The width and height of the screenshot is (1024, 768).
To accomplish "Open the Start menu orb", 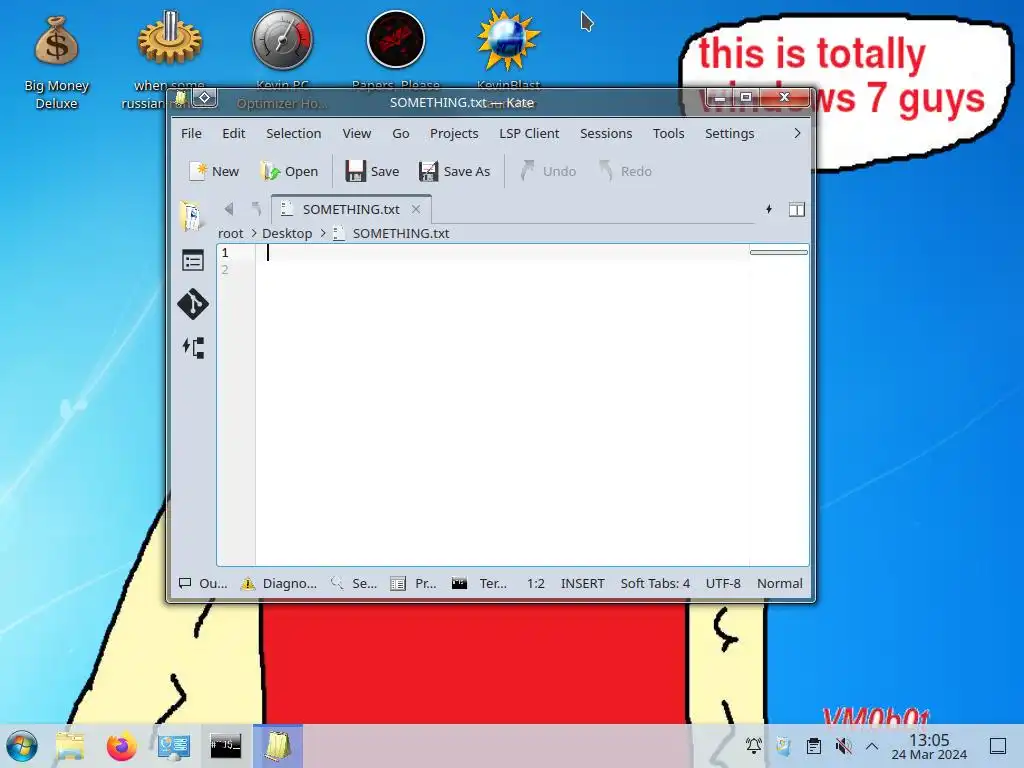I will point(22,746).
